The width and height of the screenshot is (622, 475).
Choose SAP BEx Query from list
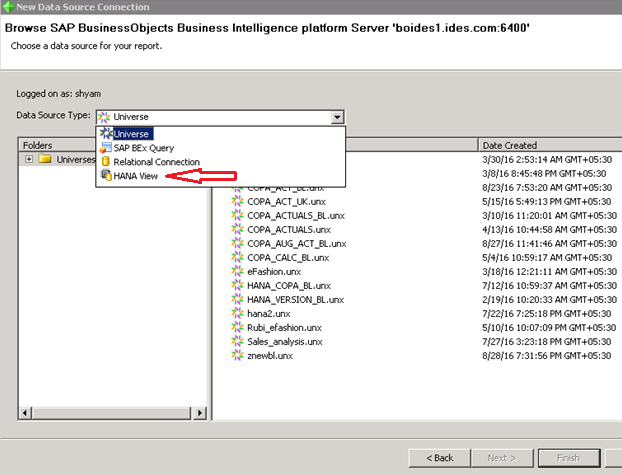[x=143, y=148]
